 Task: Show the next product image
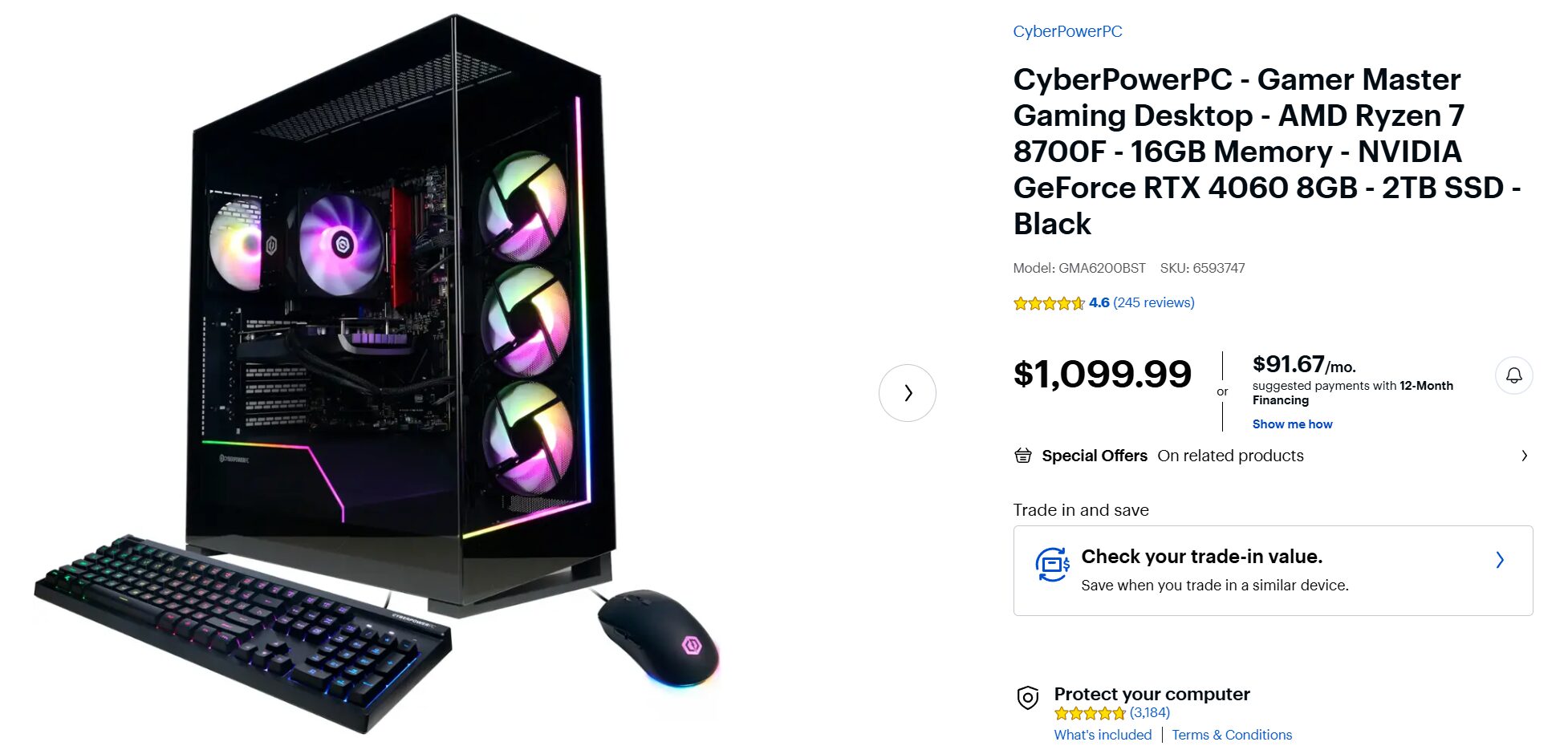click(908, 393)
